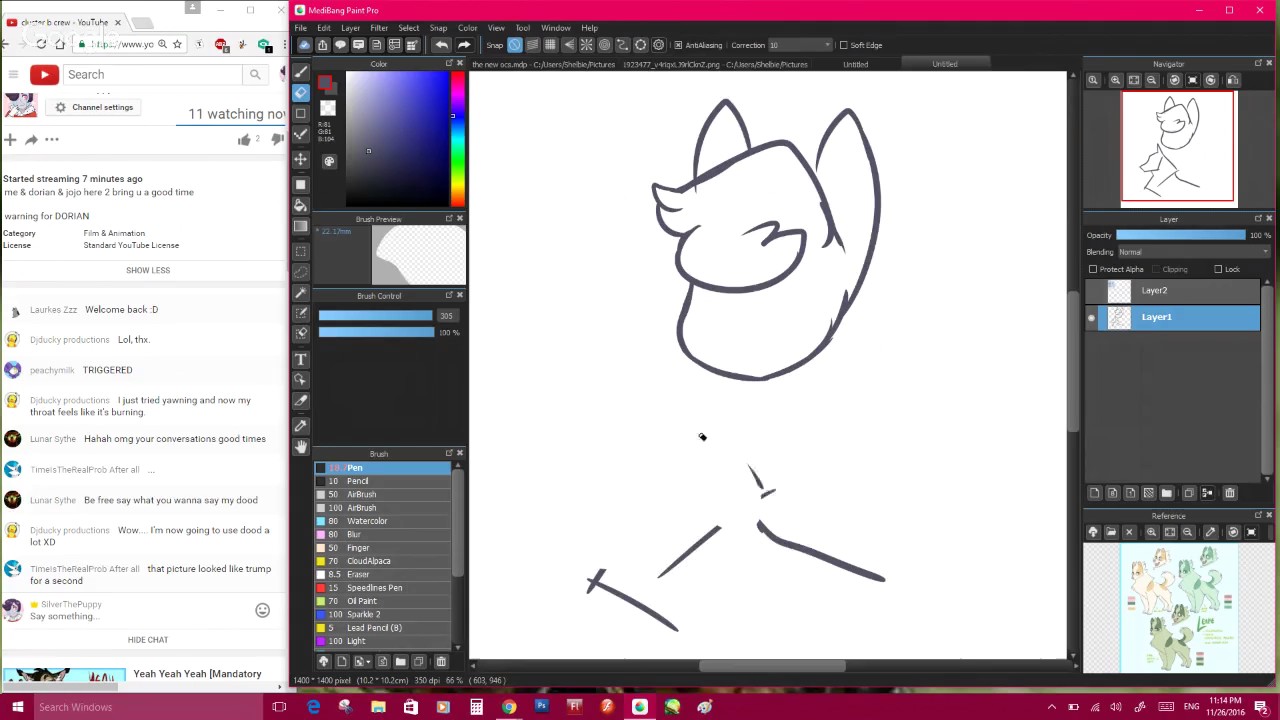Image resolution: width=1280 pixels, height=720 pixels.
Task: Enable the grid snap icon
Action: pyautogui.click(x=550, y=45)
